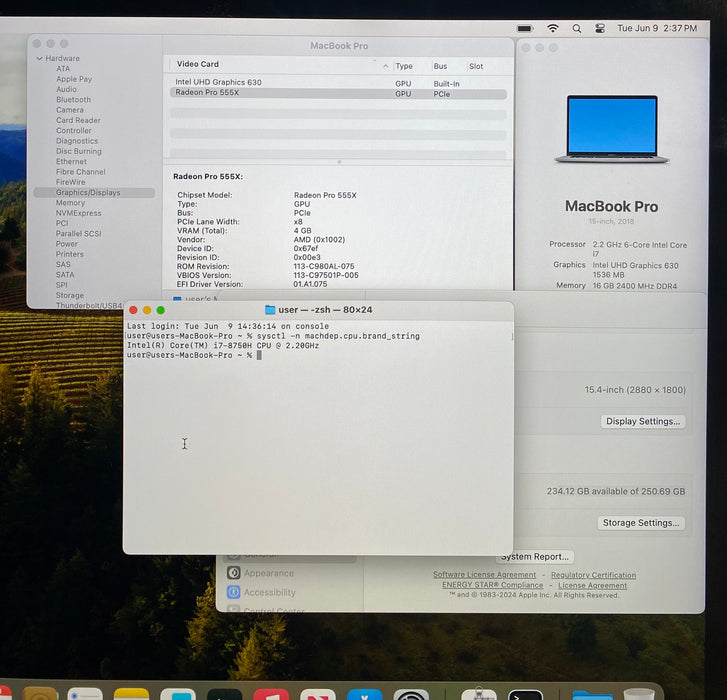Screen dimensions: 727x700
Task: Select Fibre Channel in Hardware sidebar
Action: [x=80, y=172]
